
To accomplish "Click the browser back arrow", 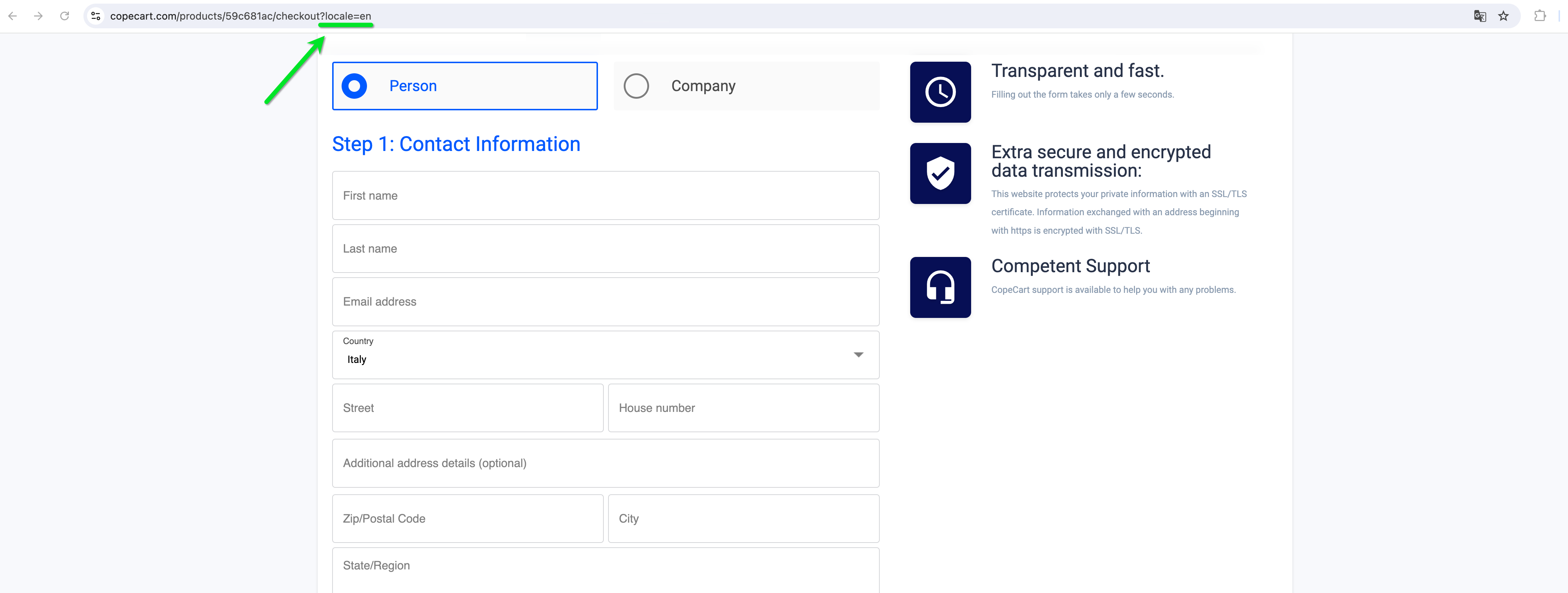I will 13,16.
